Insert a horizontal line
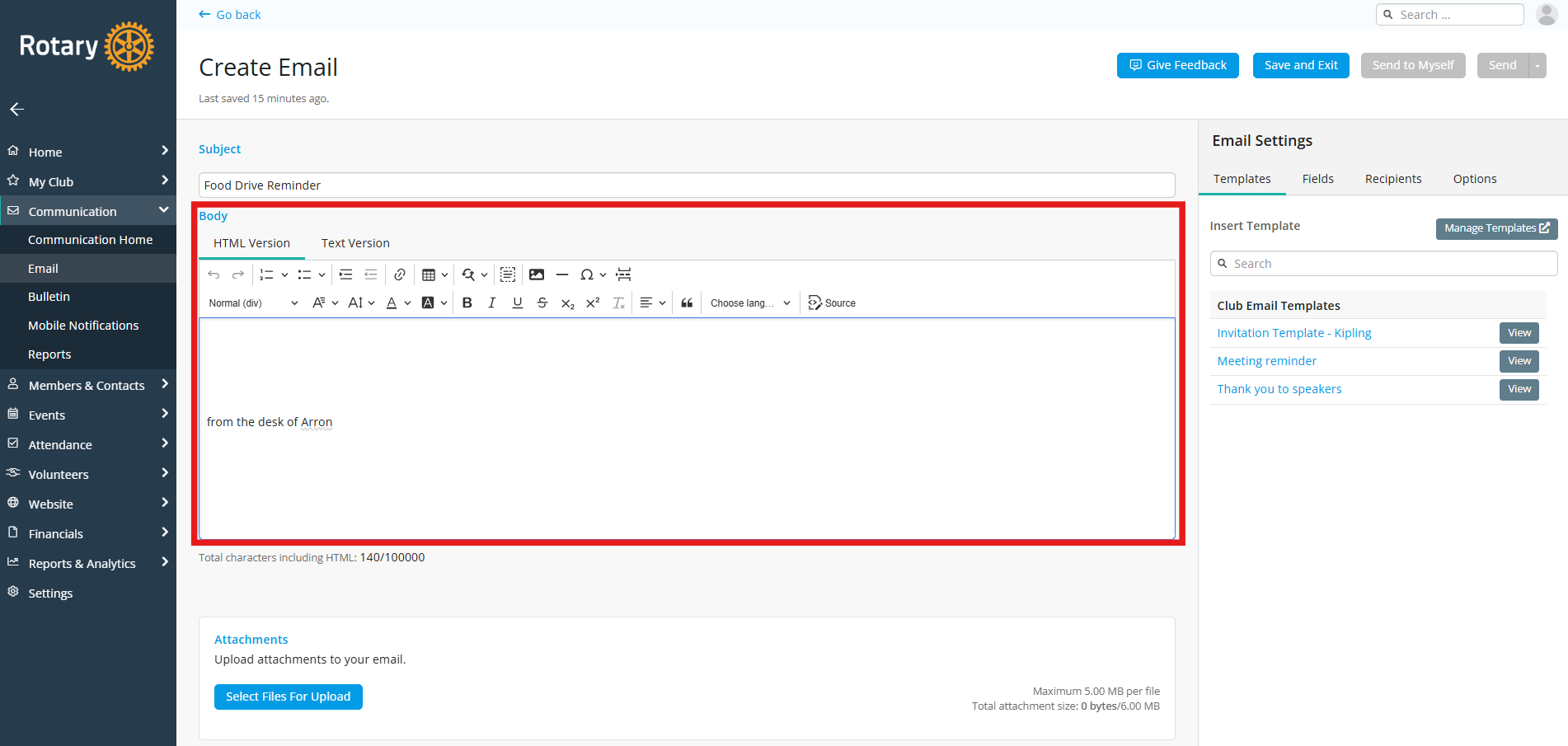This screenshot has height=746, width=1568. tap(562, 274)
